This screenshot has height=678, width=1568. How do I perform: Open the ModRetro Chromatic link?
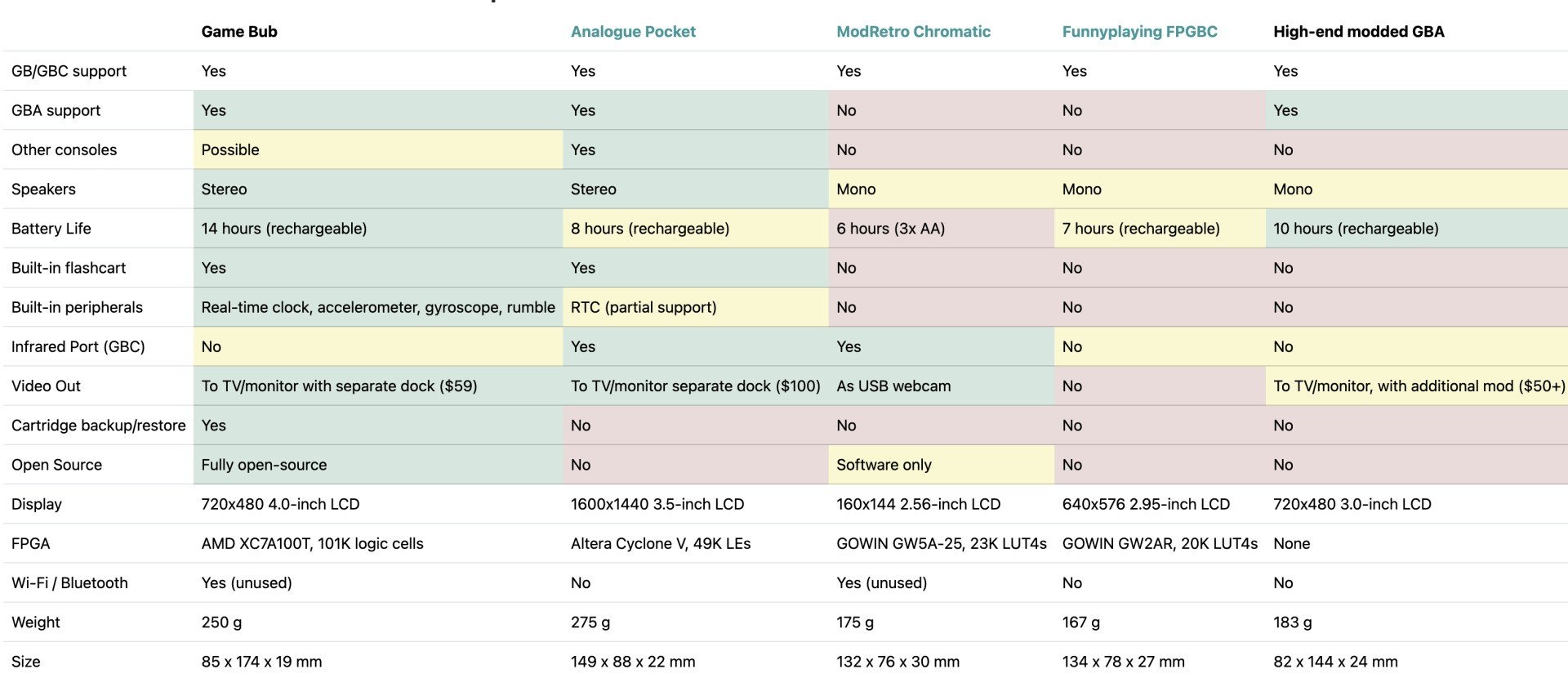click(x=913, y=32)
